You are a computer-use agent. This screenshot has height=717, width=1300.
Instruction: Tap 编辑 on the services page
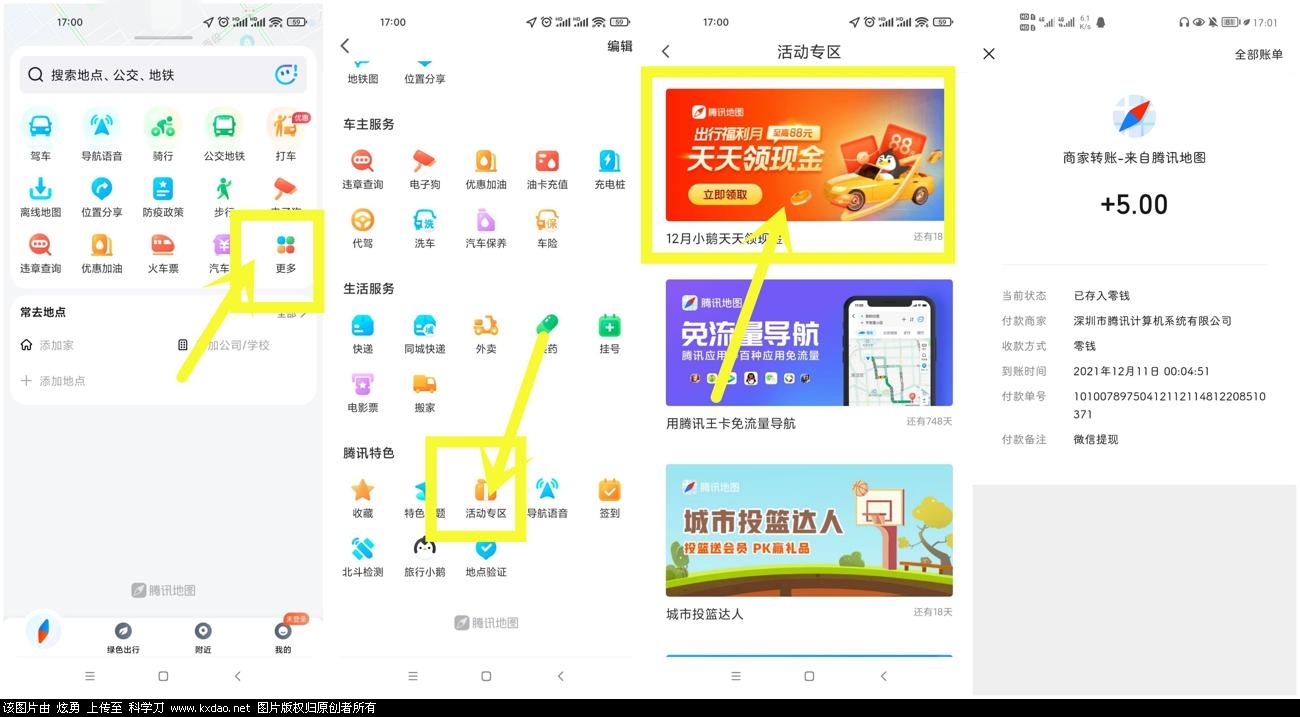[620, 46]
